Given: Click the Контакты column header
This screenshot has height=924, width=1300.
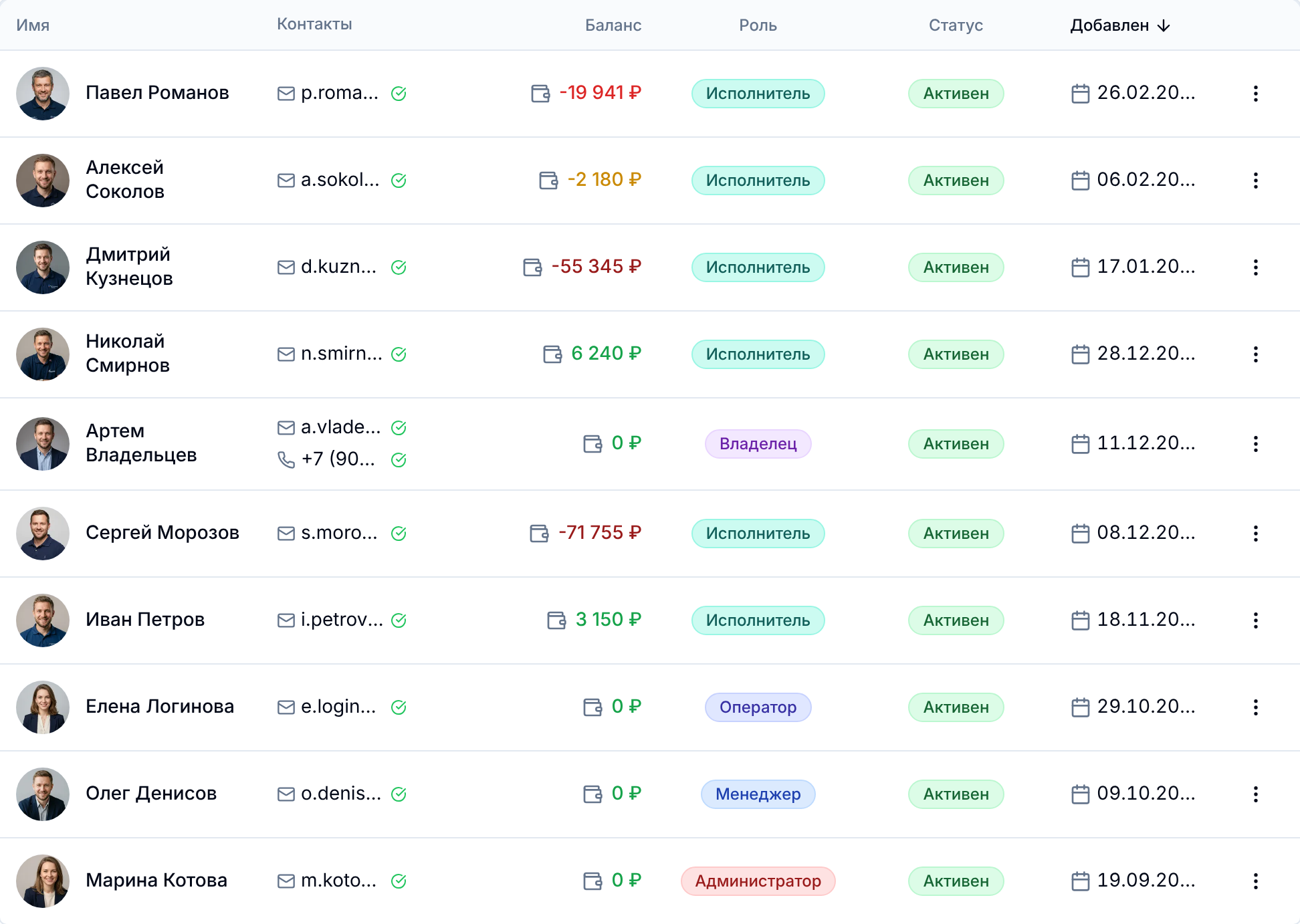Looking at the screenshot, I should pos(314,24).
